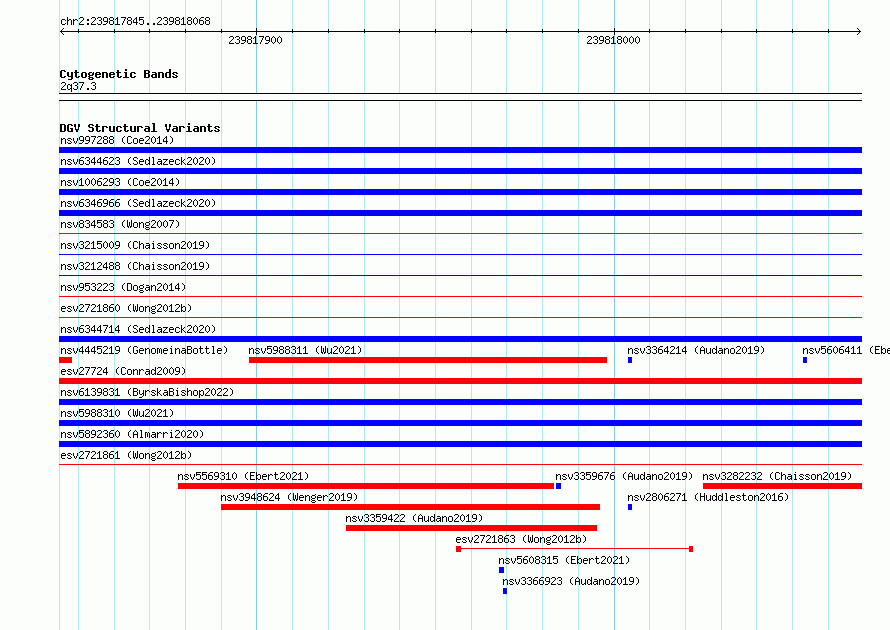Click blue marker left of nsv3359676 bar end

[559, 486]
